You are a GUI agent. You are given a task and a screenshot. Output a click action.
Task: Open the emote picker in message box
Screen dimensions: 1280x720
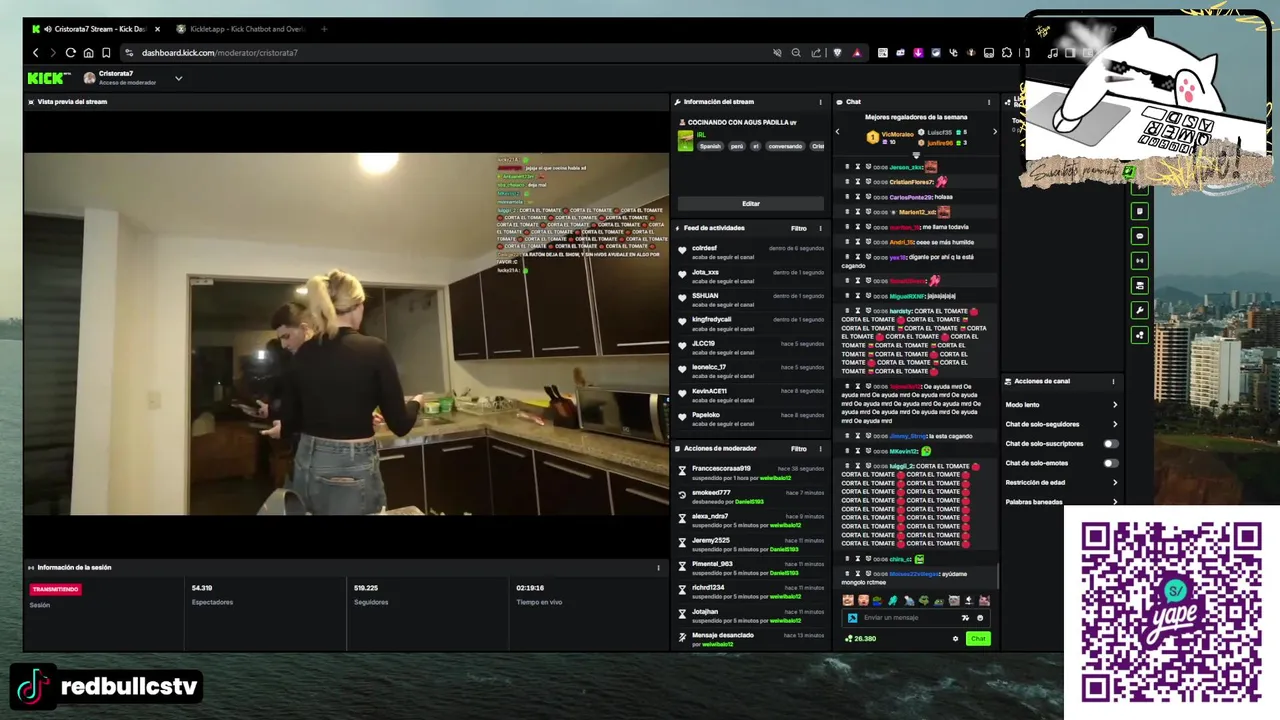(x=980, y=618)
